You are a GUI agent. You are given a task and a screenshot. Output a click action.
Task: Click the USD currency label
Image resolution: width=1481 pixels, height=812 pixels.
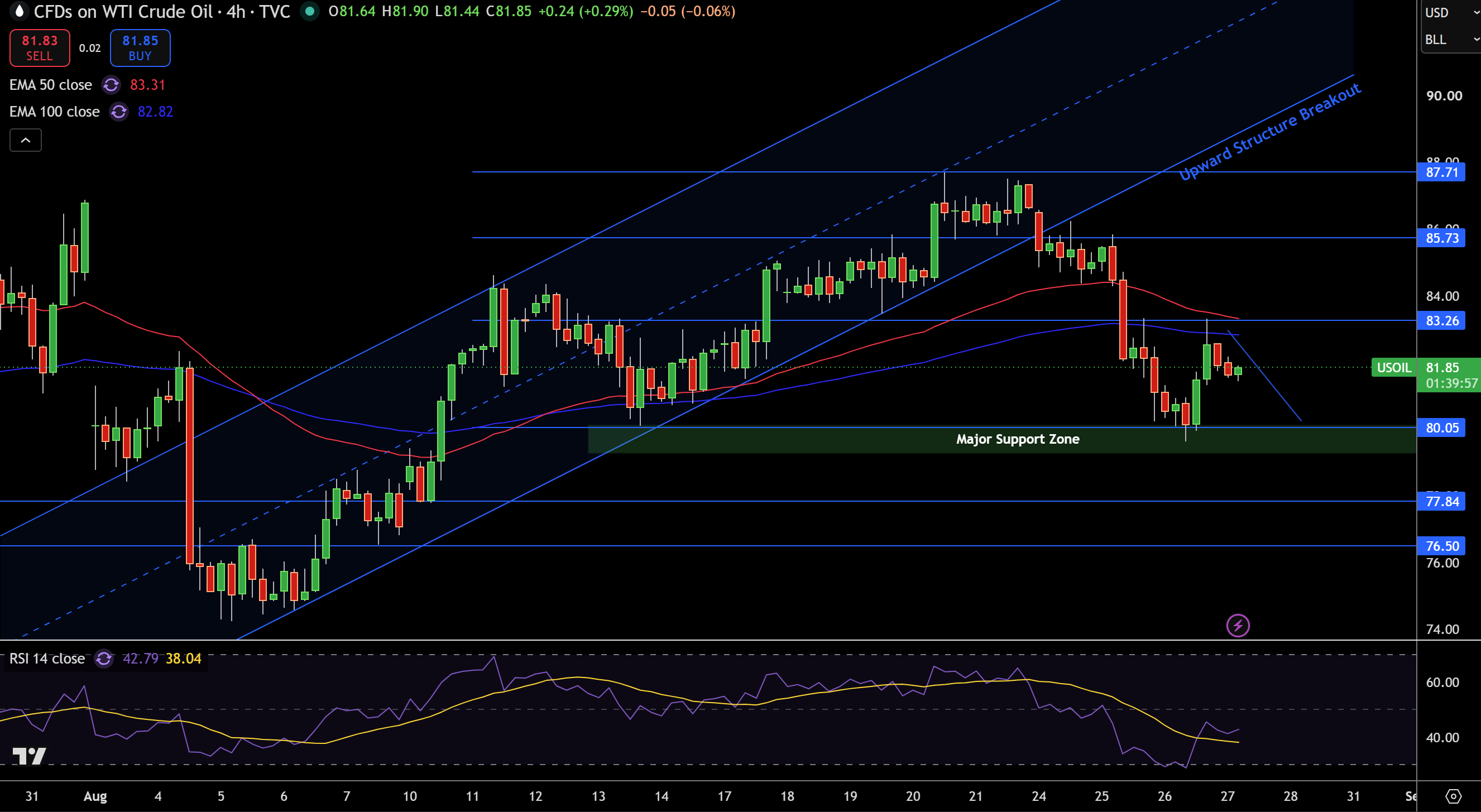click(x=1436, y=12)
